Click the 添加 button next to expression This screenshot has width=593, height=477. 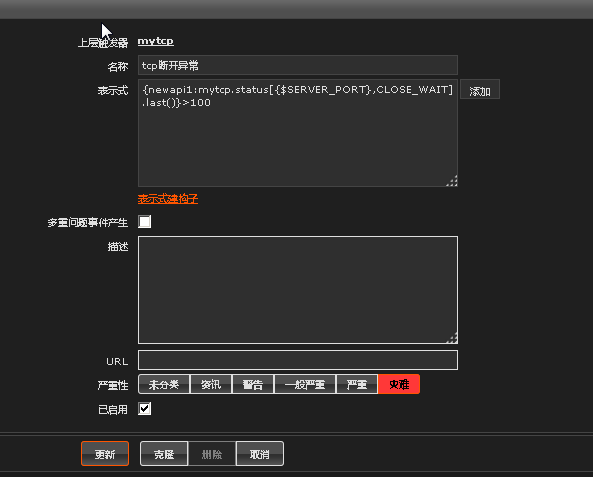coord(480,89)
